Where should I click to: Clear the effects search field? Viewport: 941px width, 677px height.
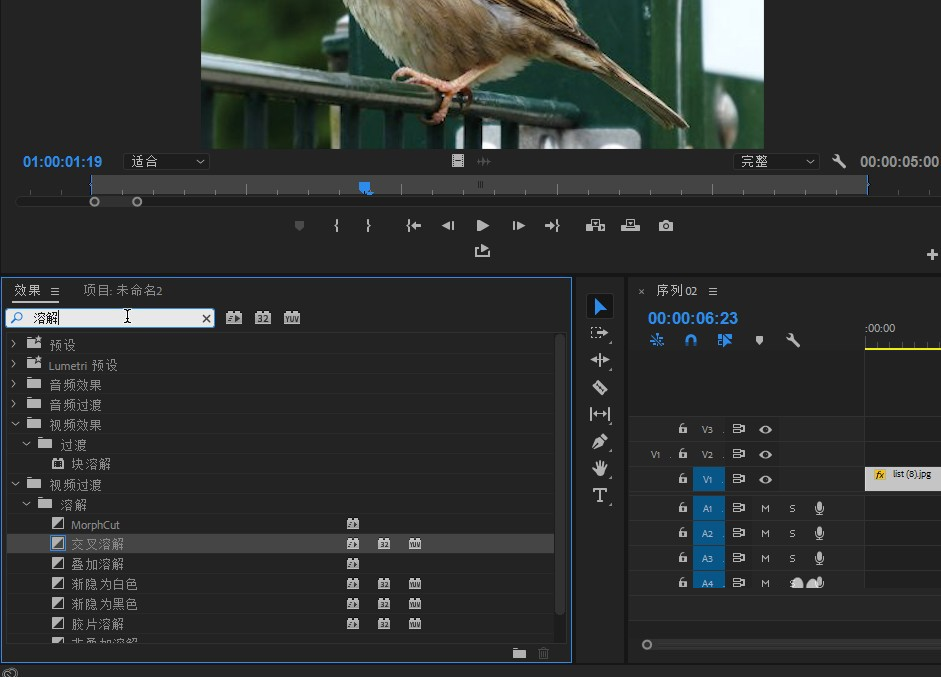206,318
